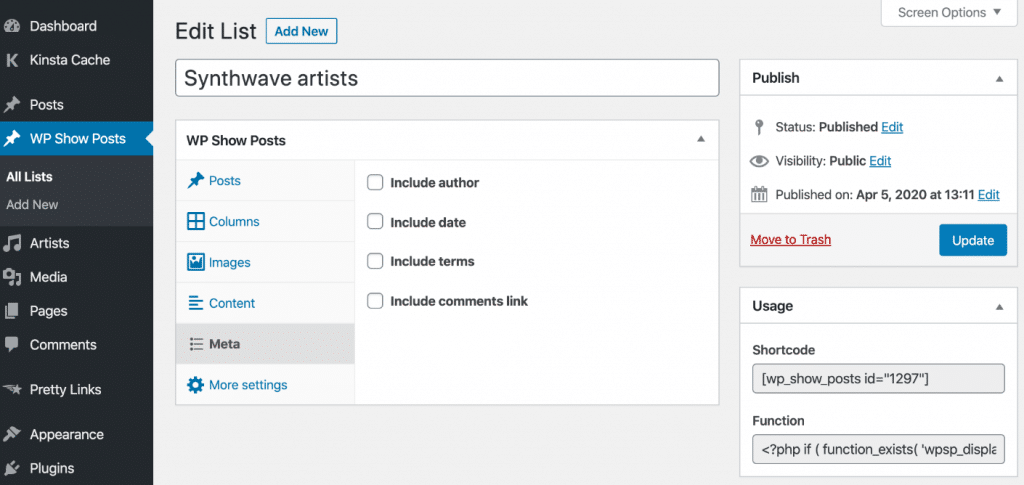Click the Pretty Links star icon
1024x485 pixels.
12,389
